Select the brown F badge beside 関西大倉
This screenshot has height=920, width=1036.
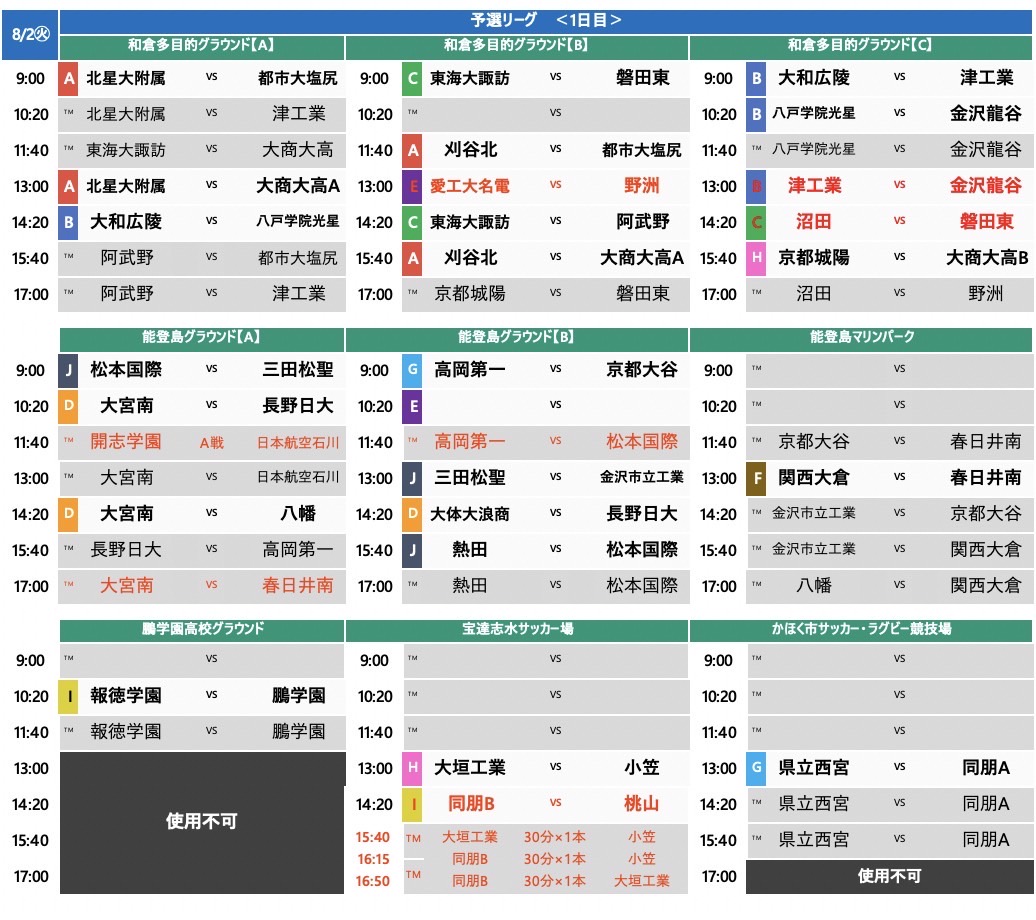pyautogui.click(x=756, y=478)
